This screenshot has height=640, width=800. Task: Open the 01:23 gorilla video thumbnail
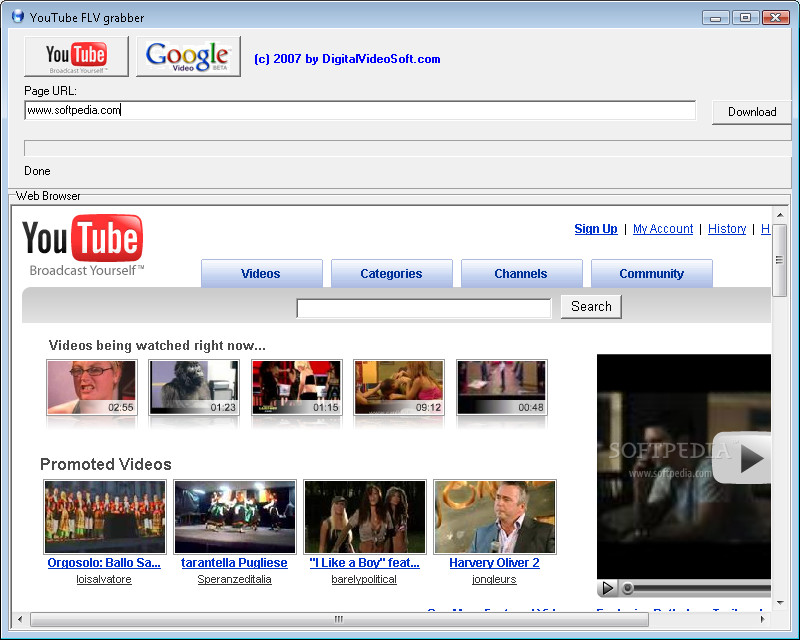pyautogui.click(x=194, y=387)
